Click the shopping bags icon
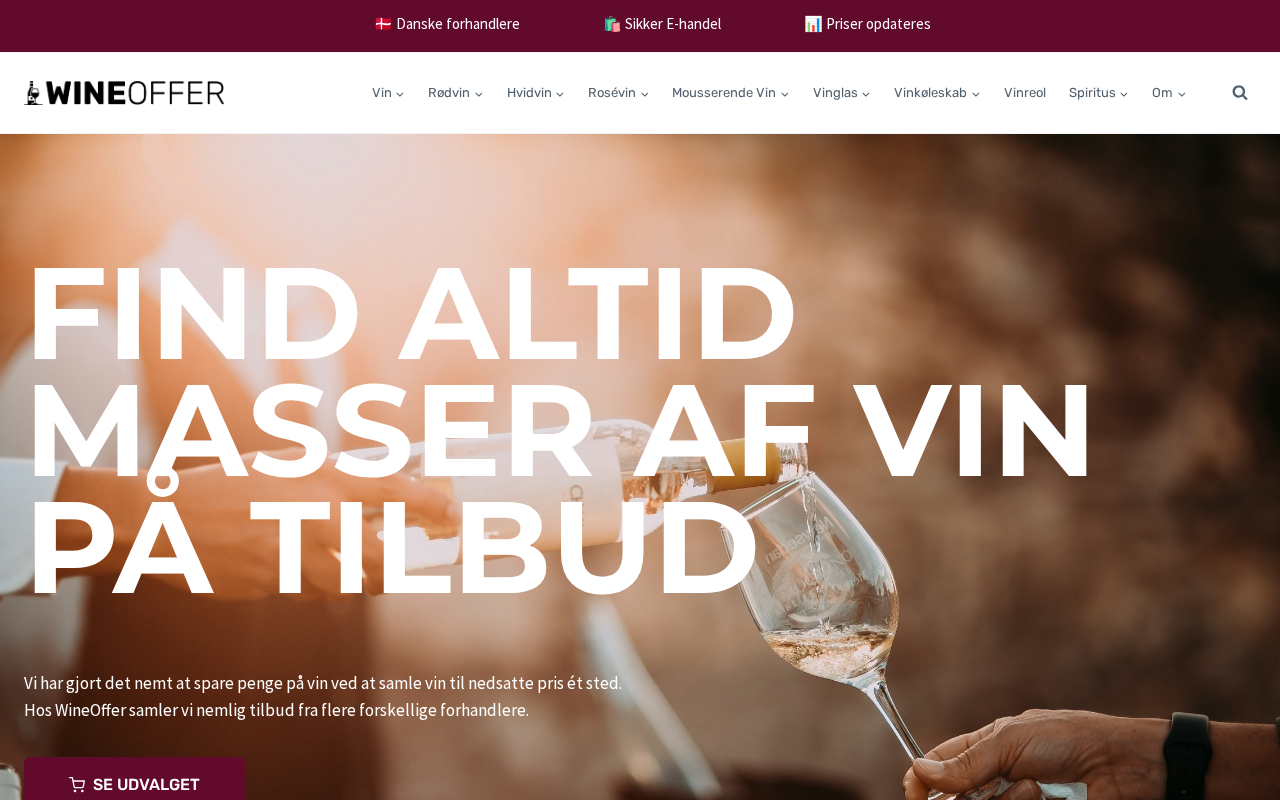Viewport: 1280px width, 800px height. [612, 24]
